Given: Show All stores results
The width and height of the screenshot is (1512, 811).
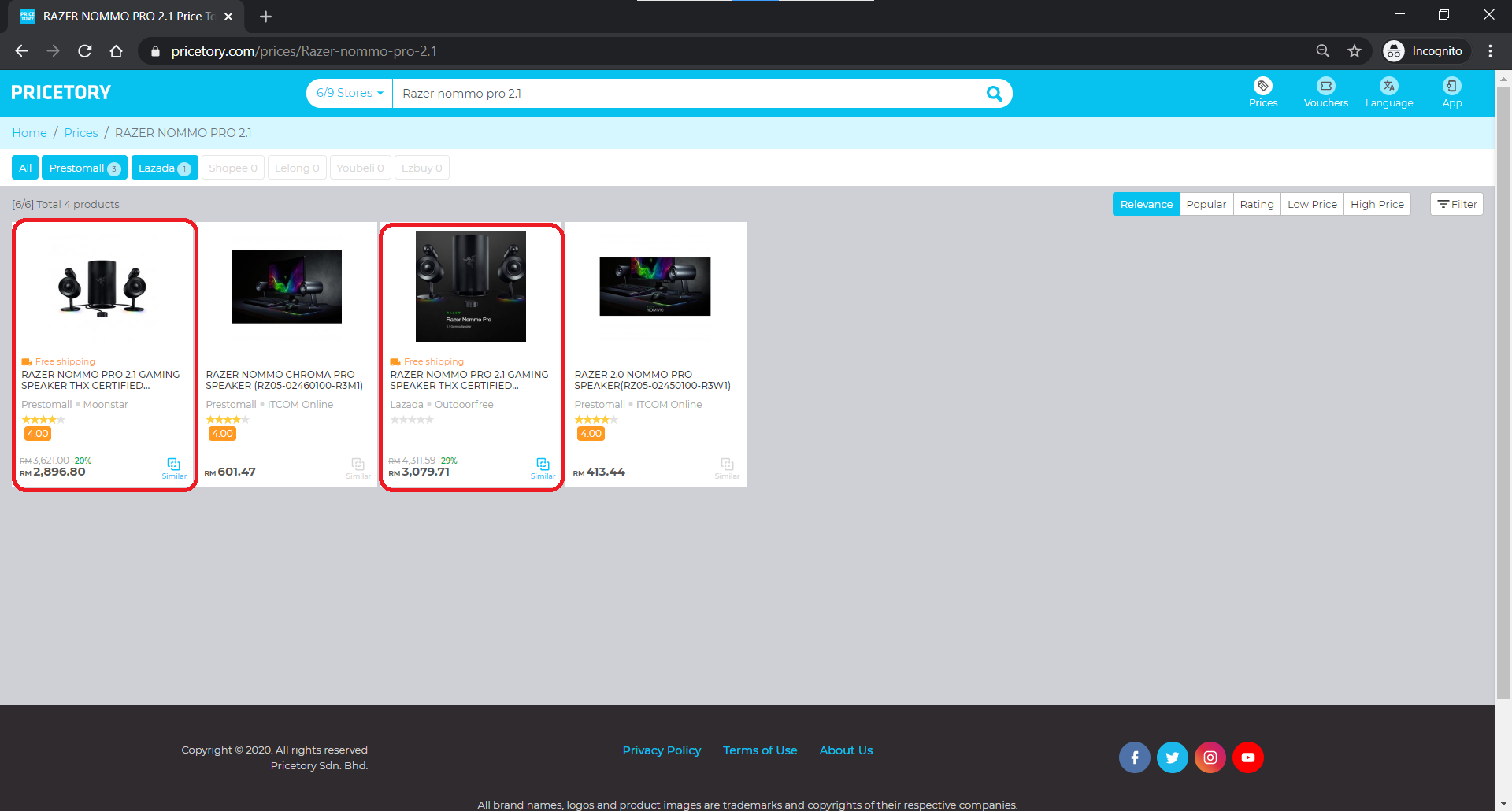Looking at the screenshot, I should [x=25, y=168].
